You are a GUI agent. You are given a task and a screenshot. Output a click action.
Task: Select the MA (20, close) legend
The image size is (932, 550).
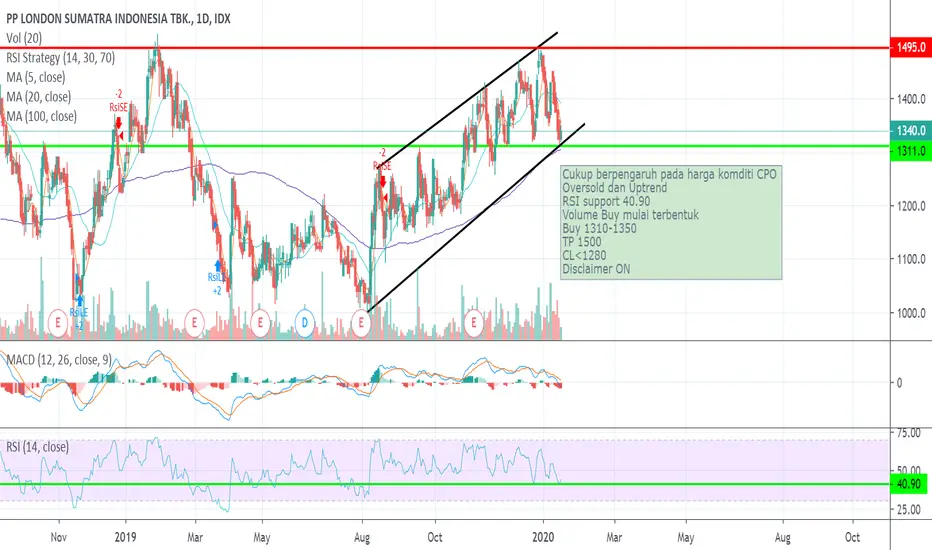[x=39, y=97]
